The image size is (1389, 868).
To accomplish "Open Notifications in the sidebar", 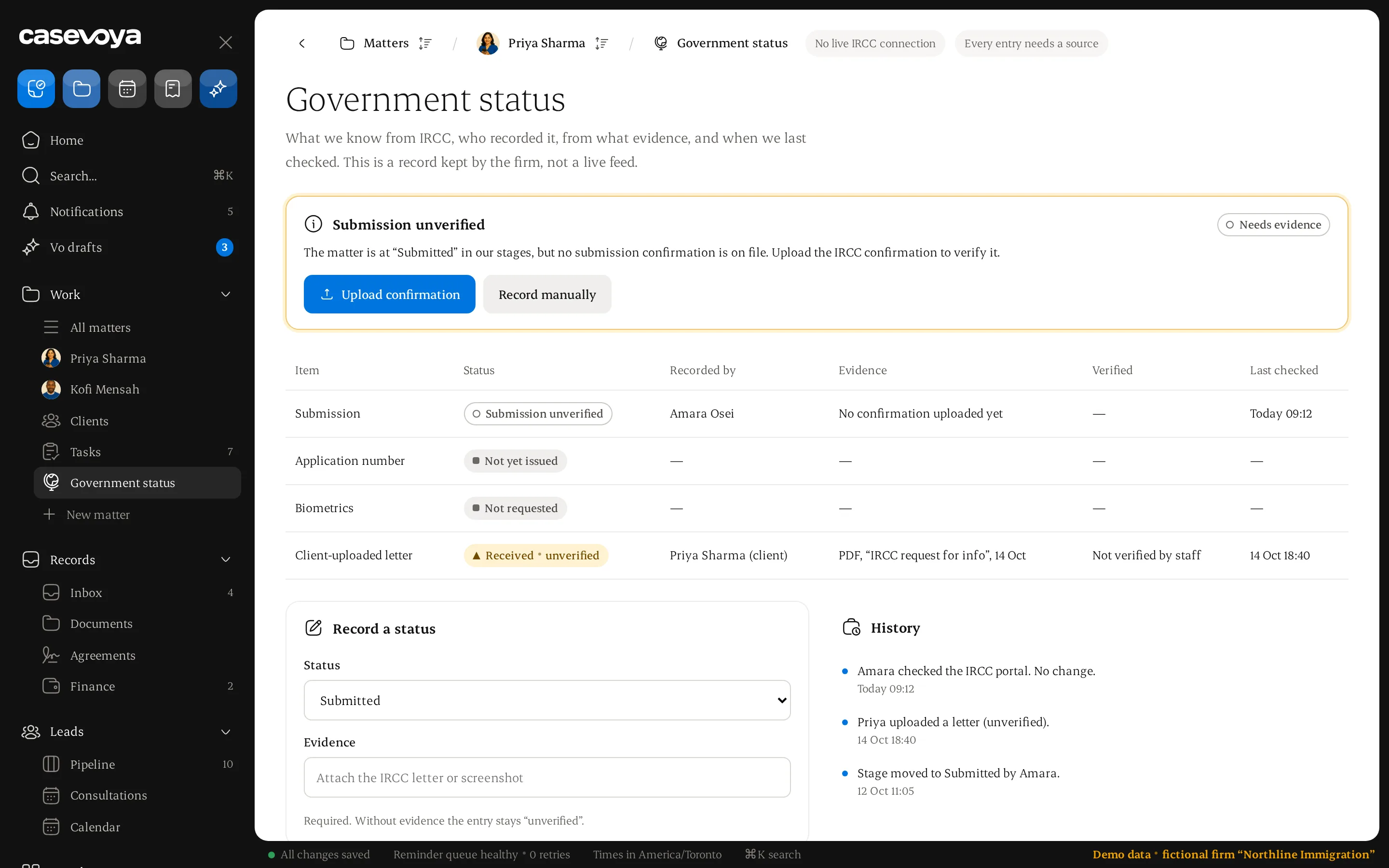I will [127, 211].
